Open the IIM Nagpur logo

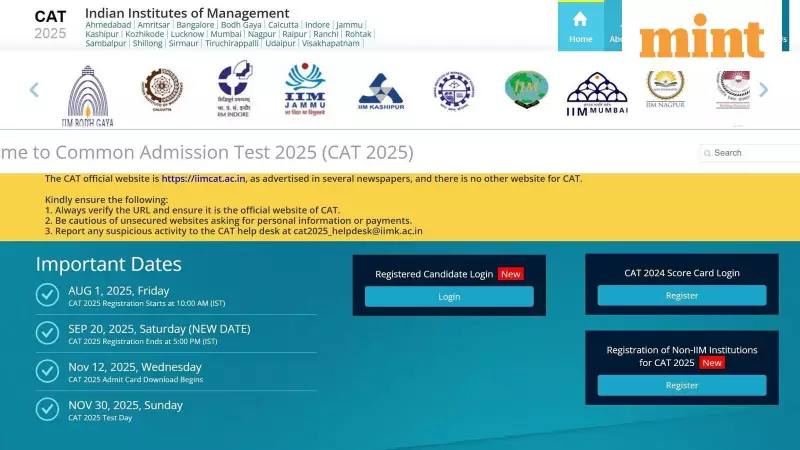point(665,90)
